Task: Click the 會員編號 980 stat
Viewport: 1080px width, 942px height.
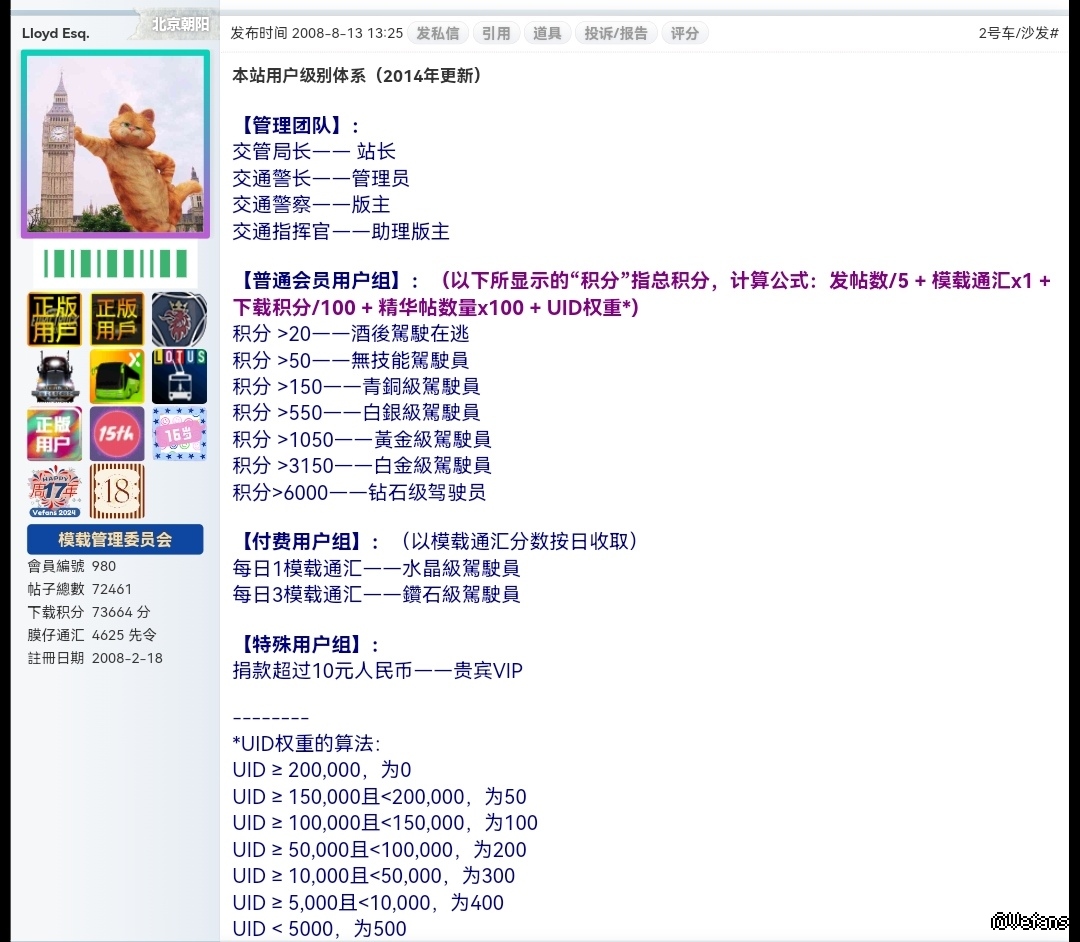Action: click(72, 566)
